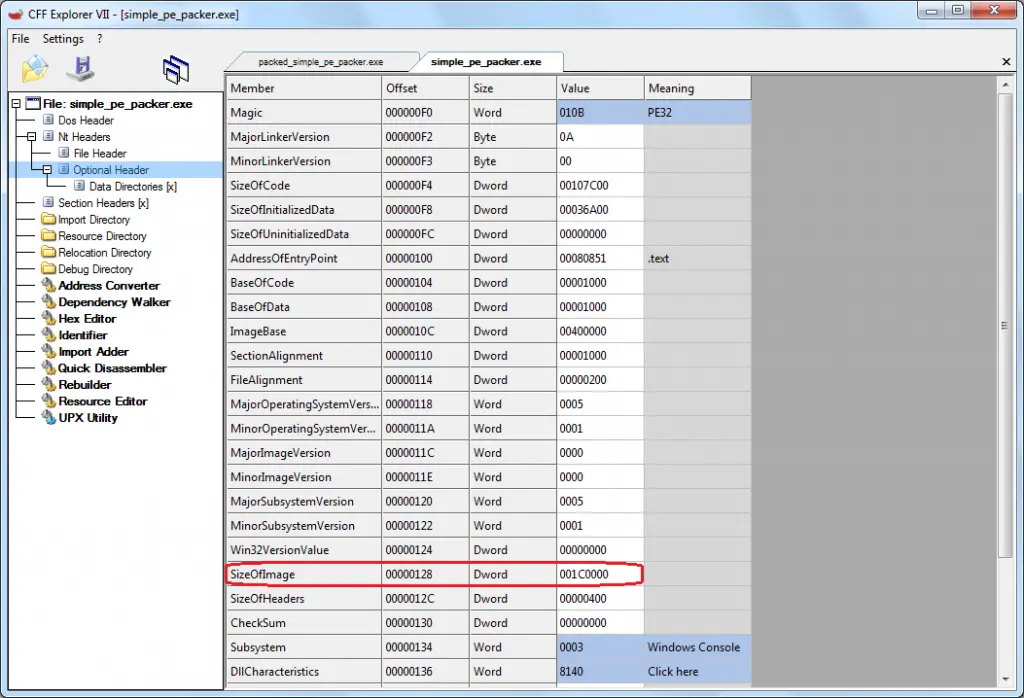Click the save file toolbar icon

(80, 68)
